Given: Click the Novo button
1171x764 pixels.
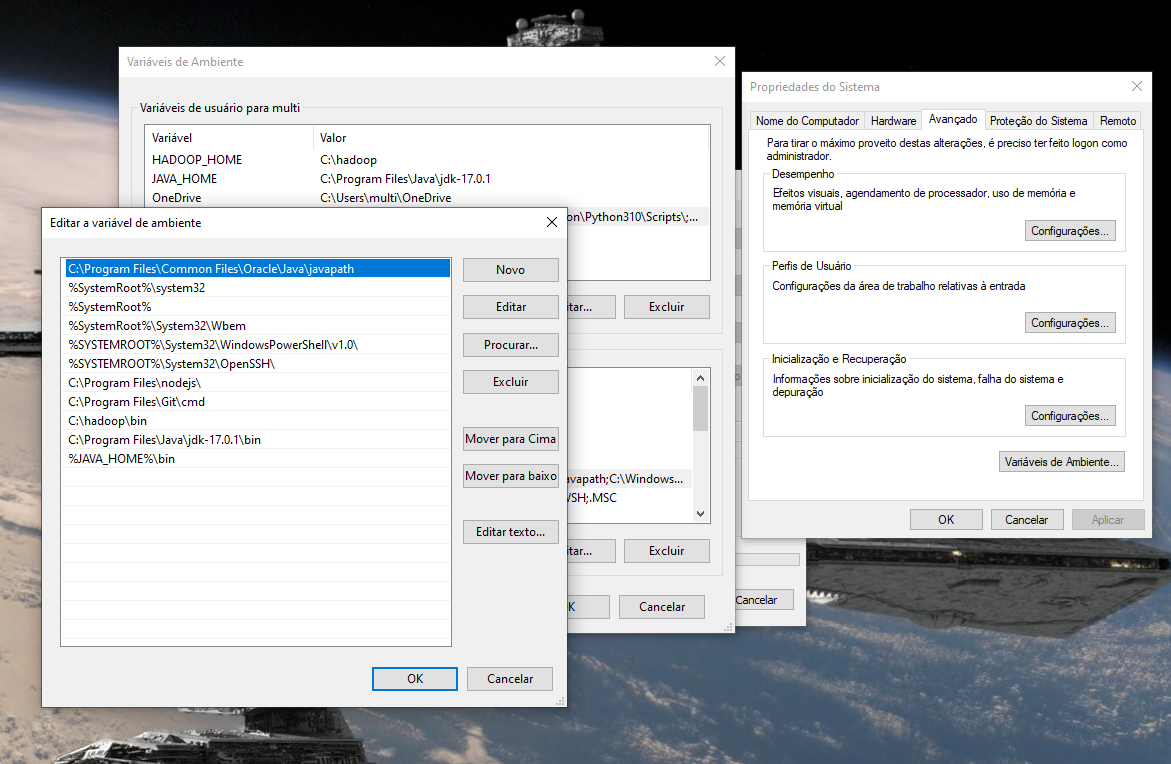Looking at the screenshot, I should pos(510,270).
